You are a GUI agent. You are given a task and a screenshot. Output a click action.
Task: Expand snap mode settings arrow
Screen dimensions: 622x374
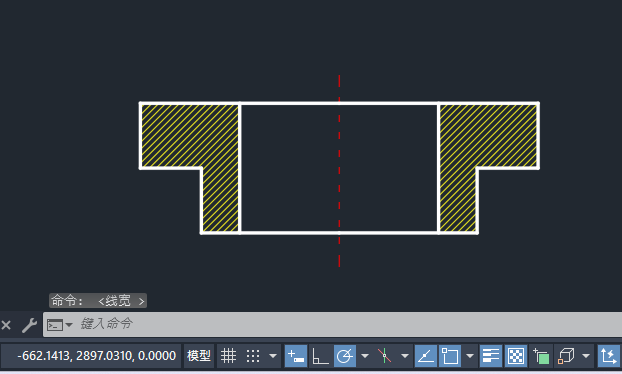tap(273, 356)
